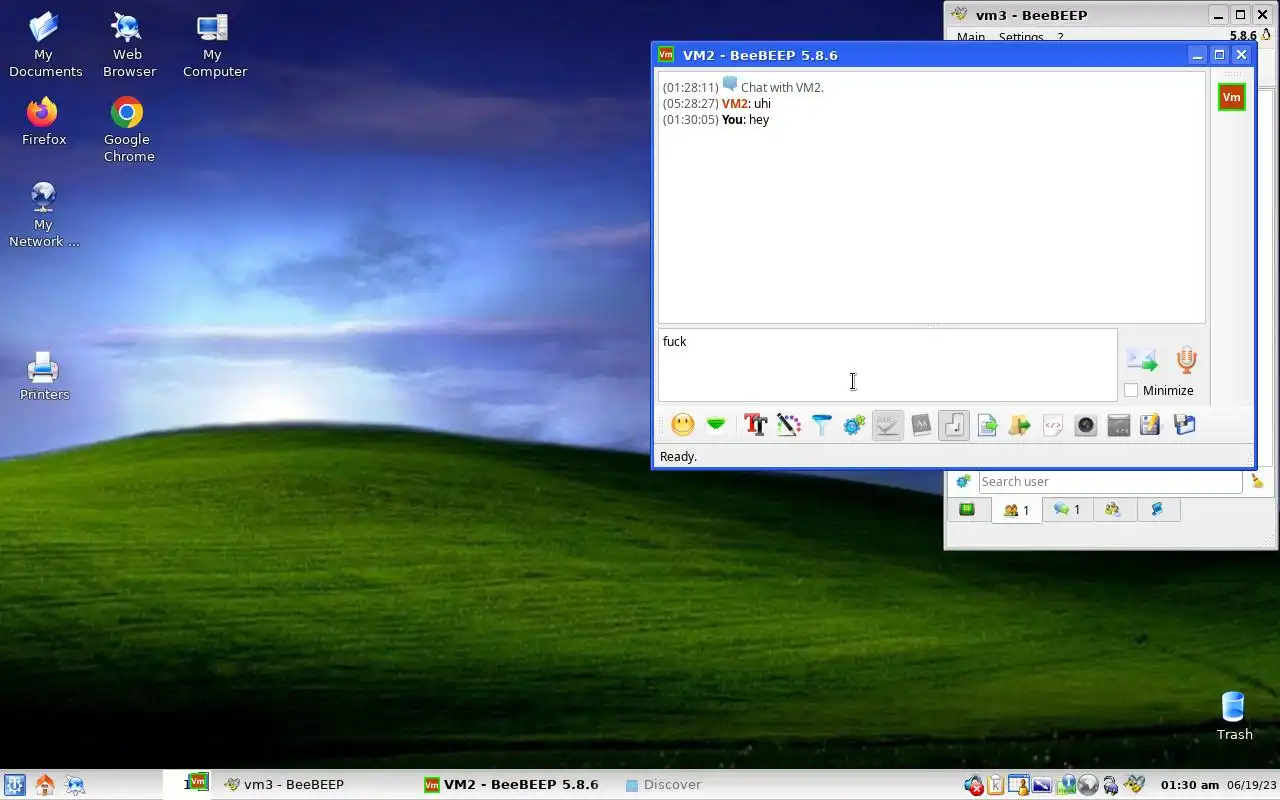Screen dimensions: 1280x800
Task: Switch to the chats tab showing 1
Action: click(x=1067, y=510)
